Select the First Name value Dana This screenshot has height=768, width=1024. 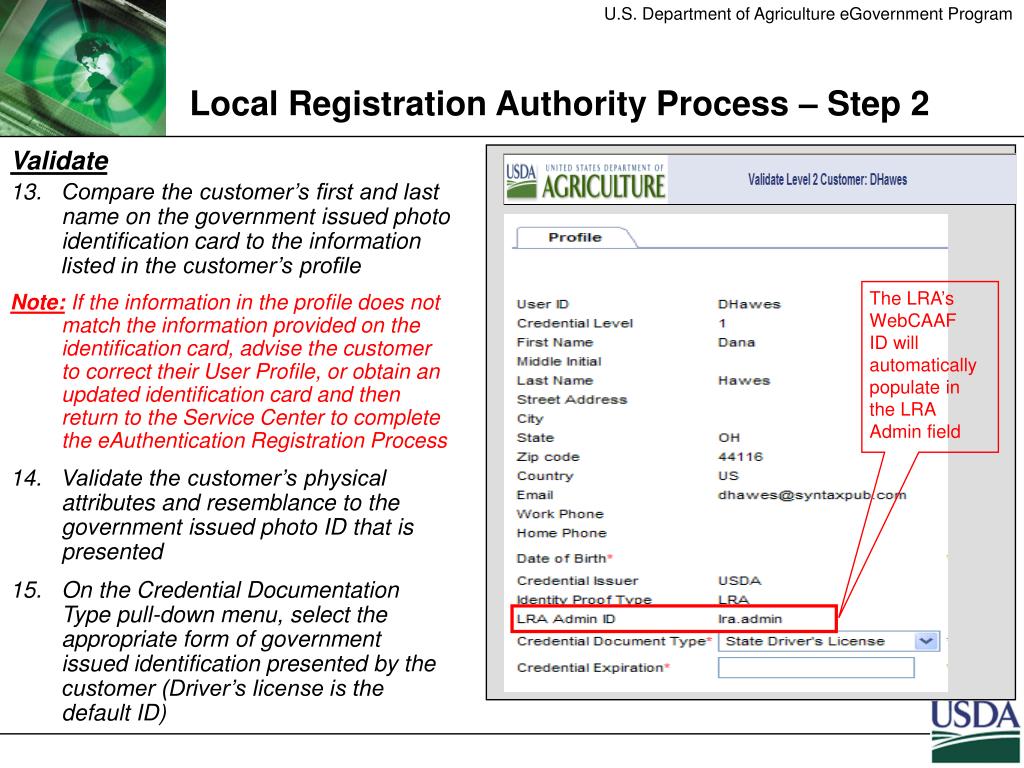click(x=736, y=342)
